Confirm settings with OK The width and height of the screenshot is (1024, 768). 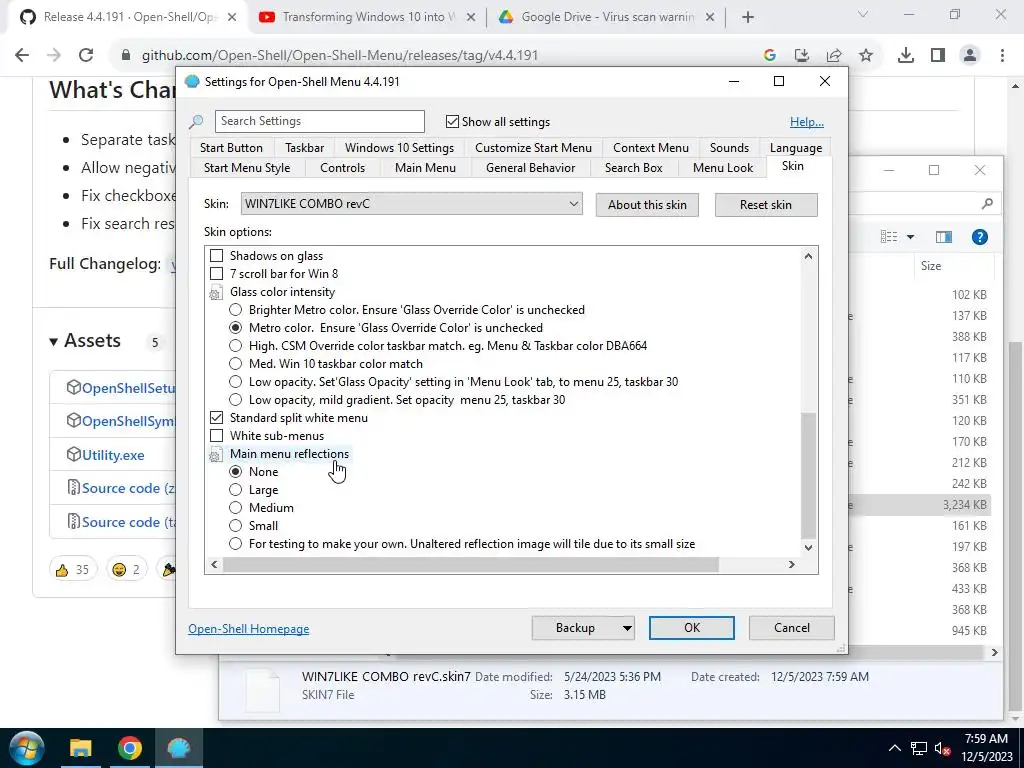point(692,628)
